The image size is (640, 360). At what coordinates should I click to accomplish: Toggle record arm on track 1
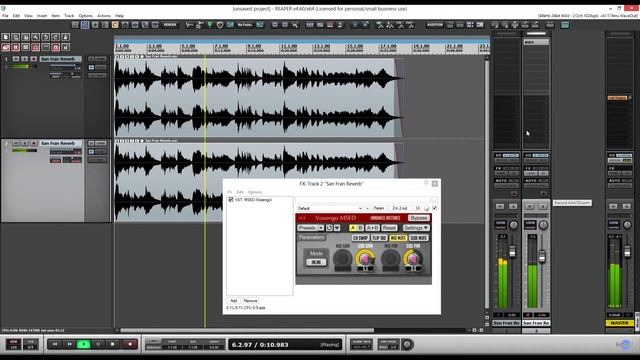coord(34,59)
